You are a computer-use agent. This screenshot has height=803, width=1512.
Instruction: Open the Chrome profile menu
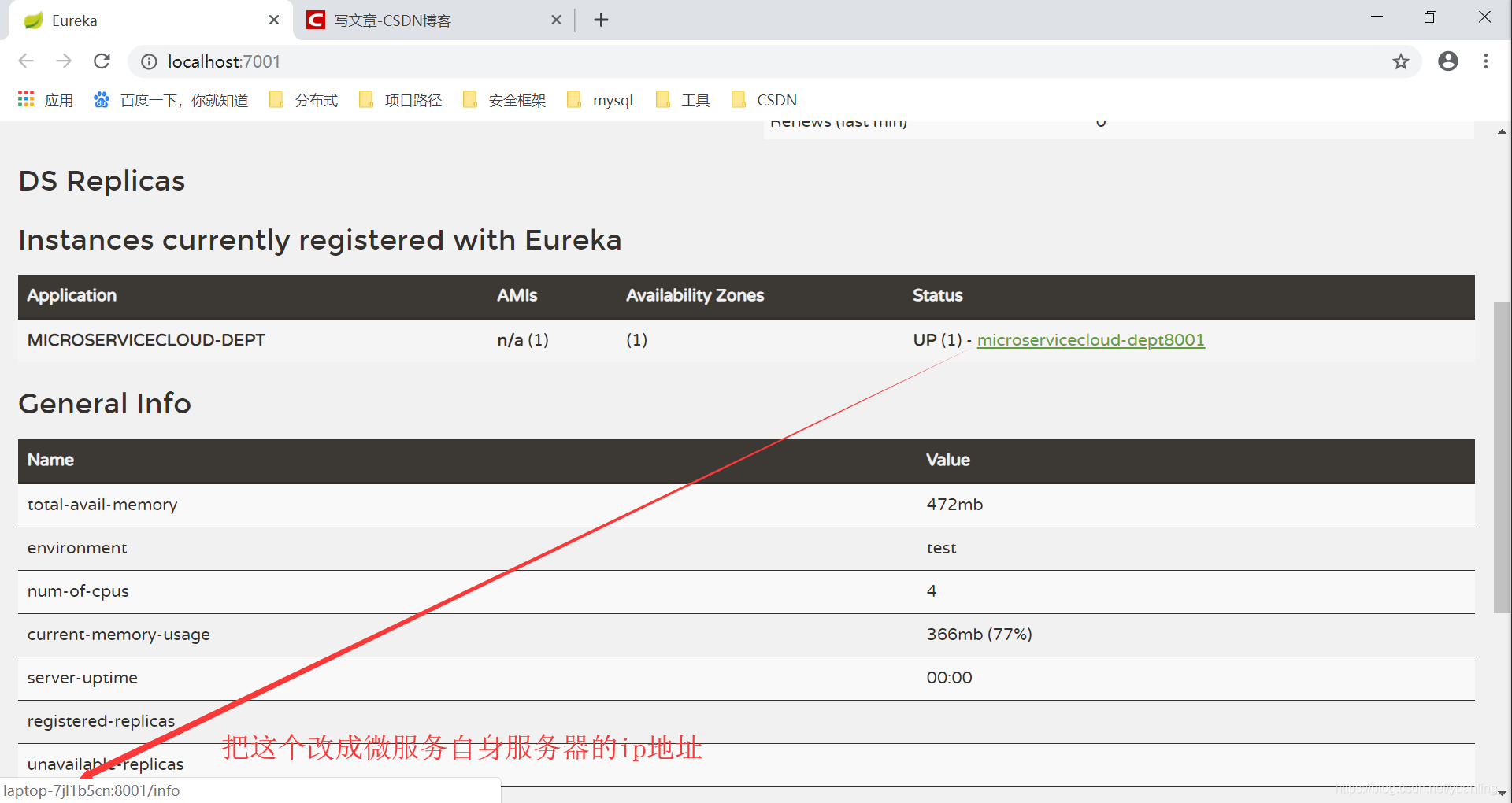[1447, 61]
